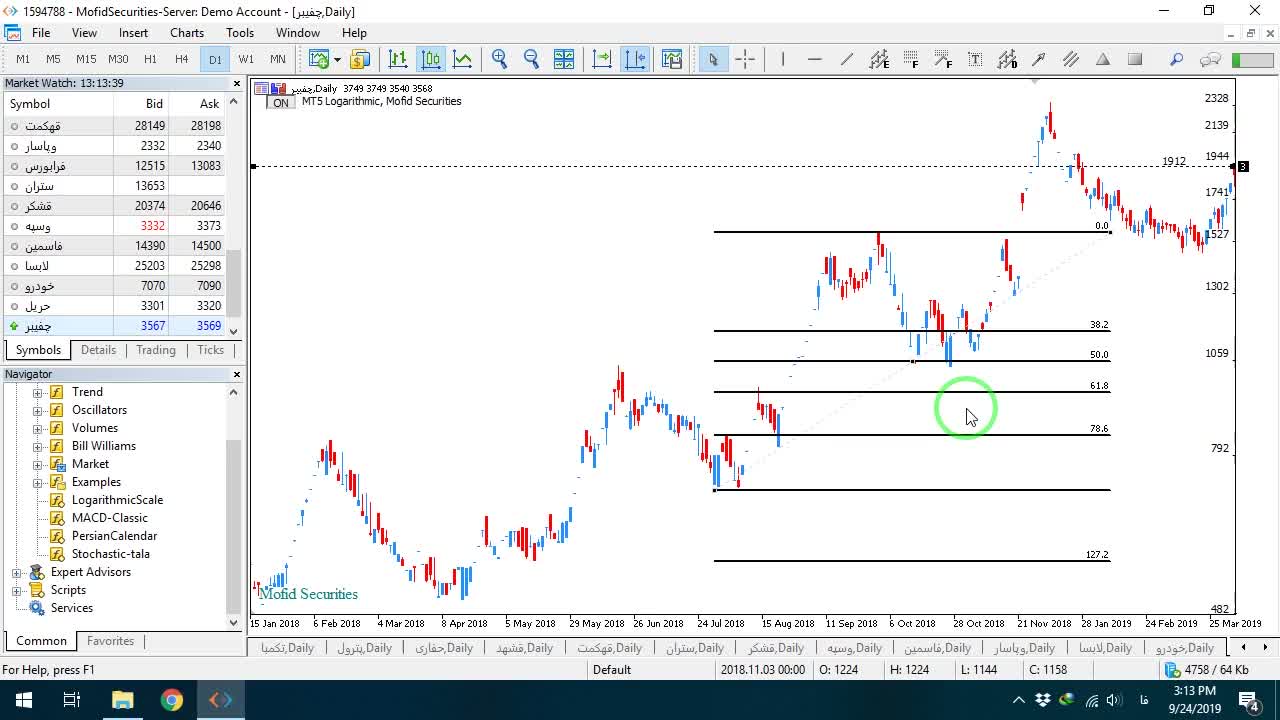Expand the Trend indicators folder

[x=38, y=392]
